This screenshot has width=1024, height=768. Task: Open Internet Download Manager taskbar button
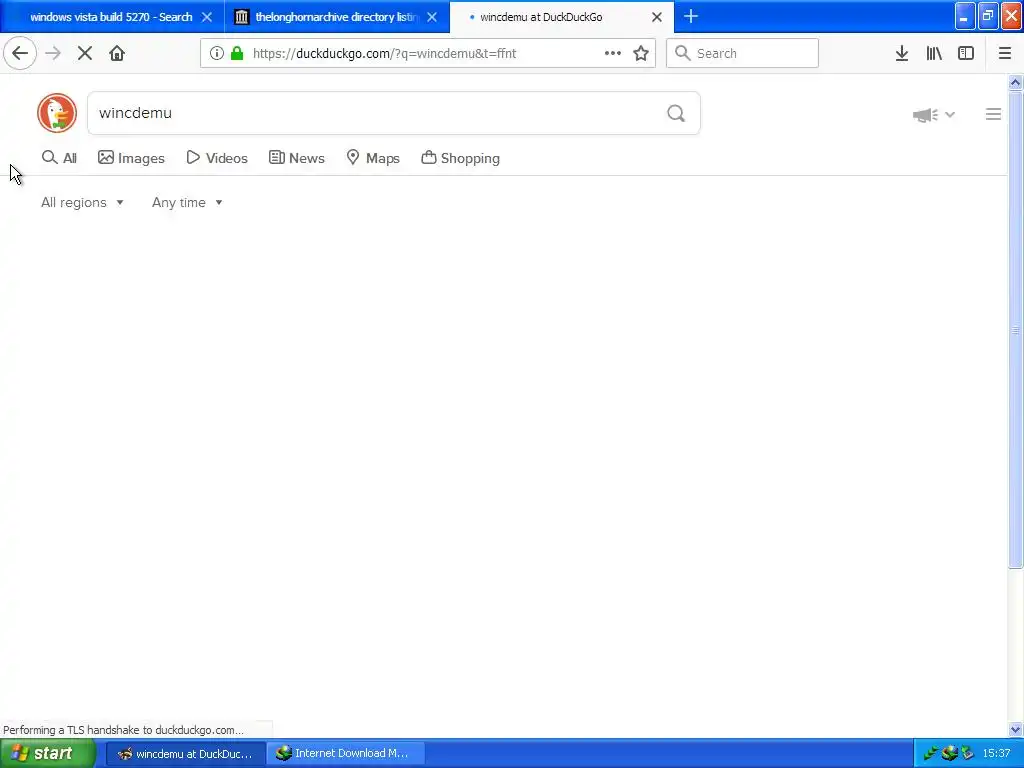click(345, 754)
